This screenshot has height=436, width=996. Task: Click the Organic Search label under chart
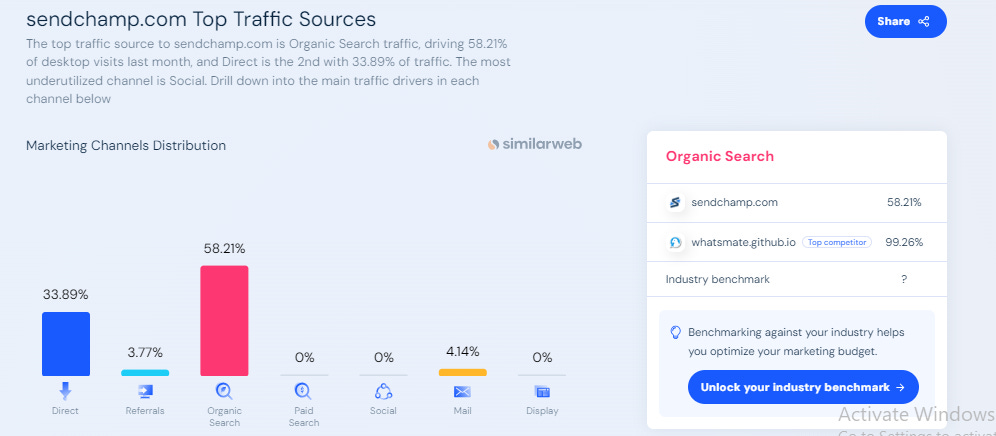click(x=224, y=417)
